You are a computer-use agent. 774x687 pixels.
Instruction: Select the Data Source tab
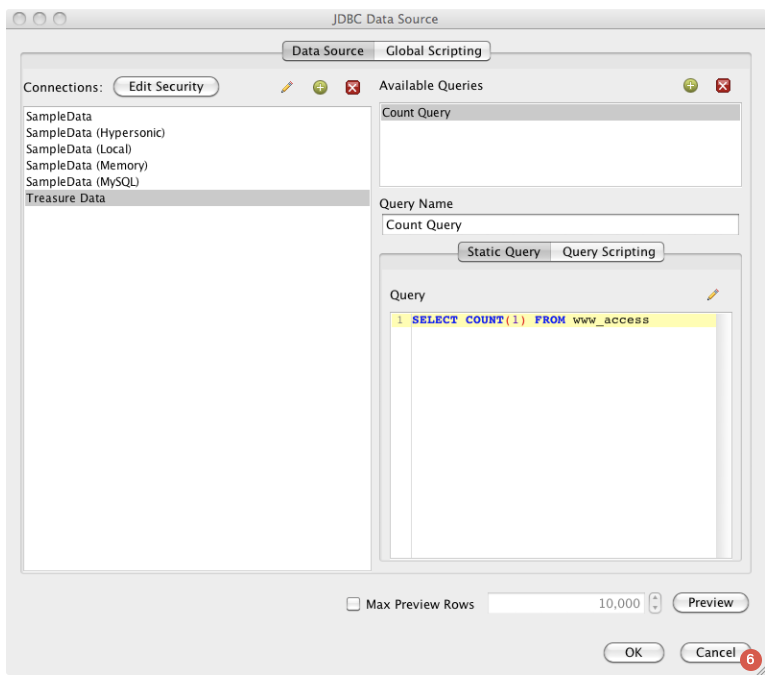(327, 51)
